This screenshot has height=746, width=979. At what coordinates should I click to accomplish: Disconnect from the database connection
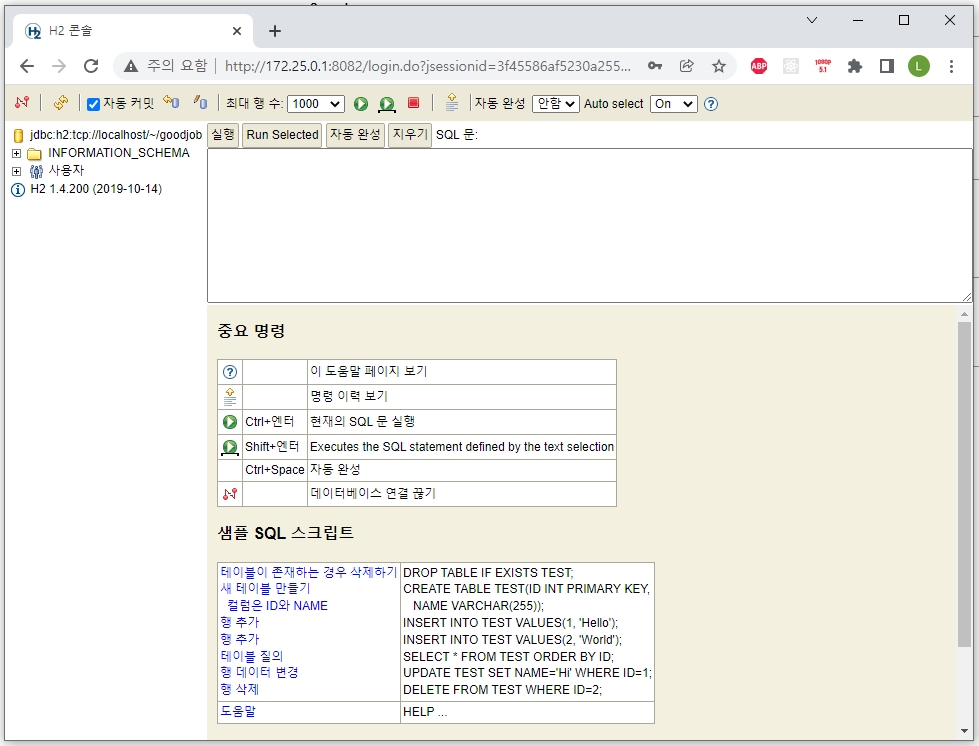[x=24, y=103]
